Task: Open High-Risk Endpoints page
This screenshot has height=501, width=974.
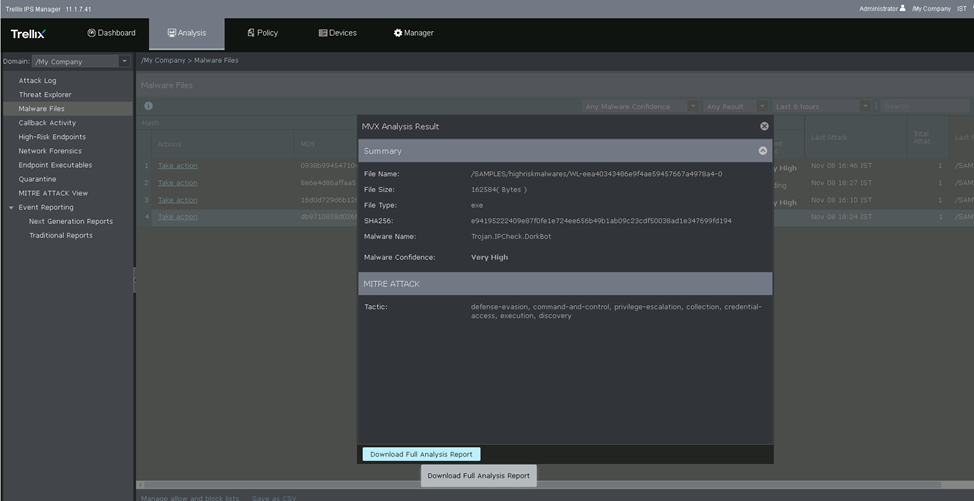Action: coord(52,137)
